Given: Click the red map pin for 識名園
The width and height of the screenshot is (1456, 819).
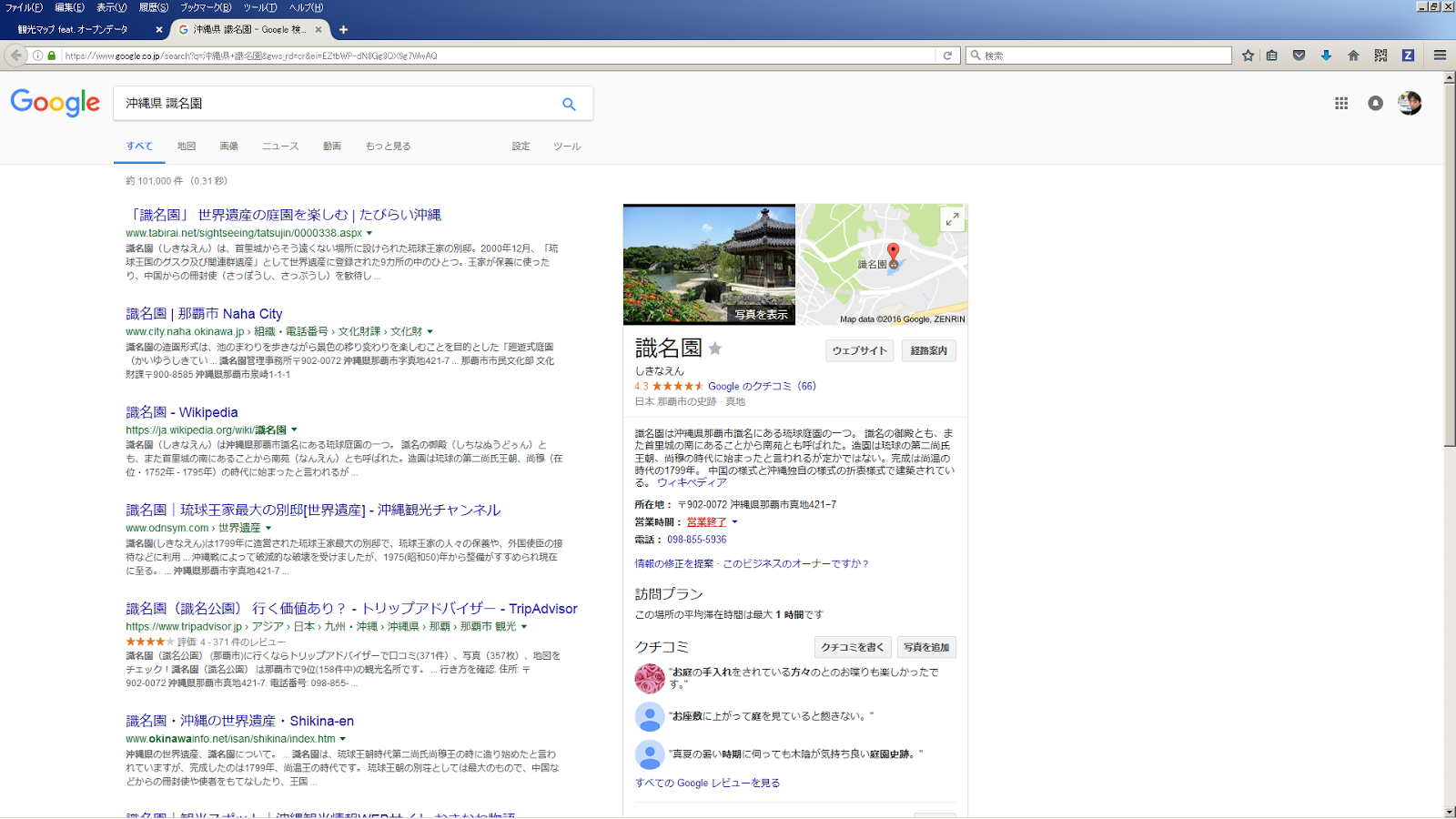Looking at the screenshot, I should (893, 253).
